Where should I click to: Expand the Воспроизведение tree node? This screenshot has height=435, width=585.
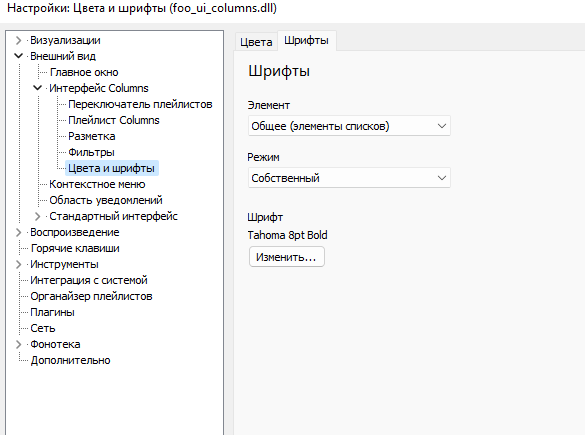coord(18,232)
